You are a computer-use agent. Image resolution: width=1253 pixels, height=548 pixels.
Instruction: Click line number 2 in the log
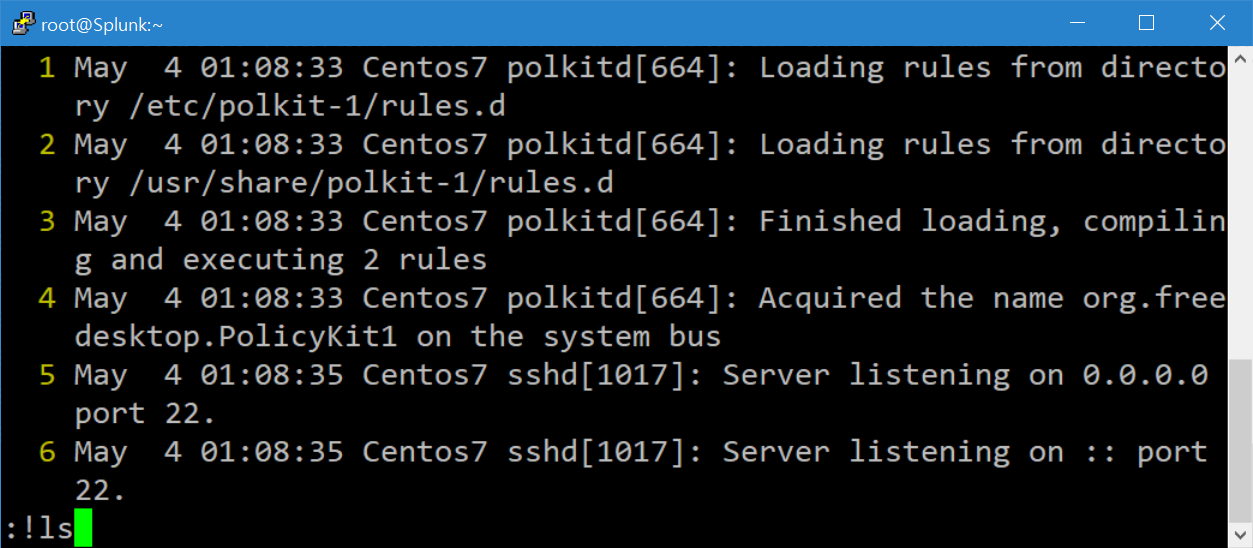47,145
